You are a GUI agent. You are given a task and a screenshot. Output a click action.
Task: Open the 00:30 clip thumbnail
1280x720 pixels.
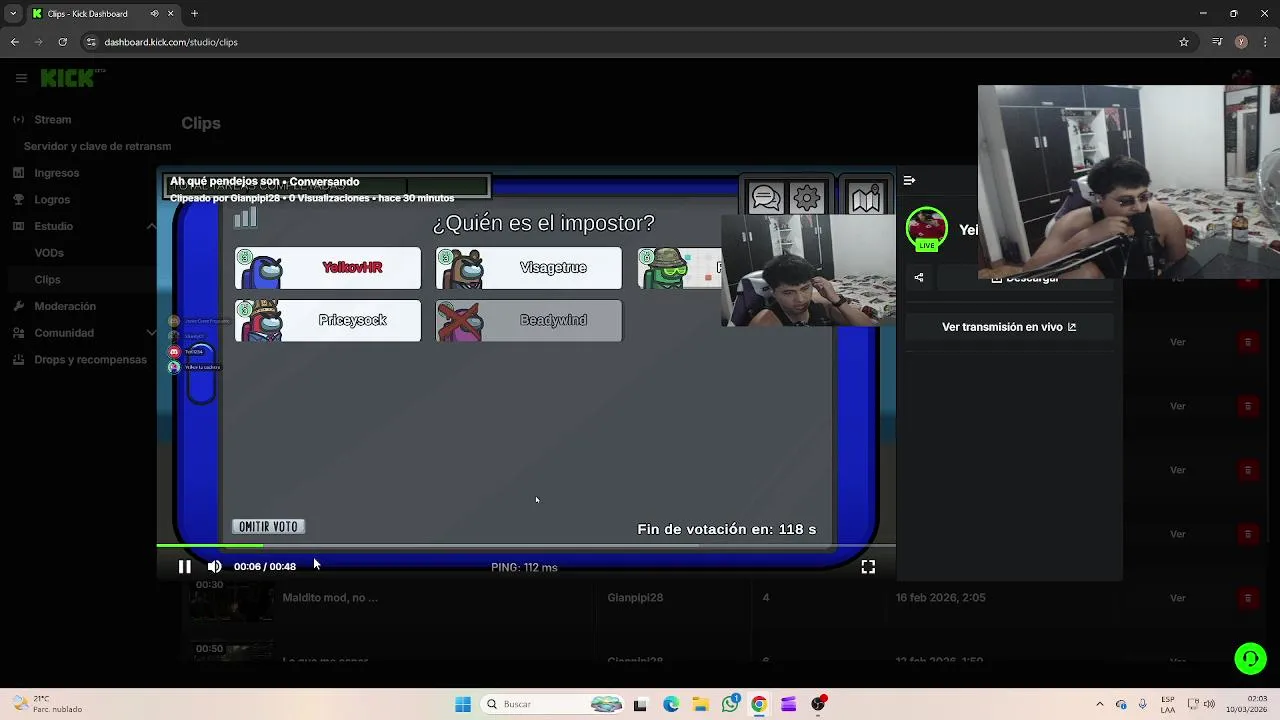tap(232, 598)
